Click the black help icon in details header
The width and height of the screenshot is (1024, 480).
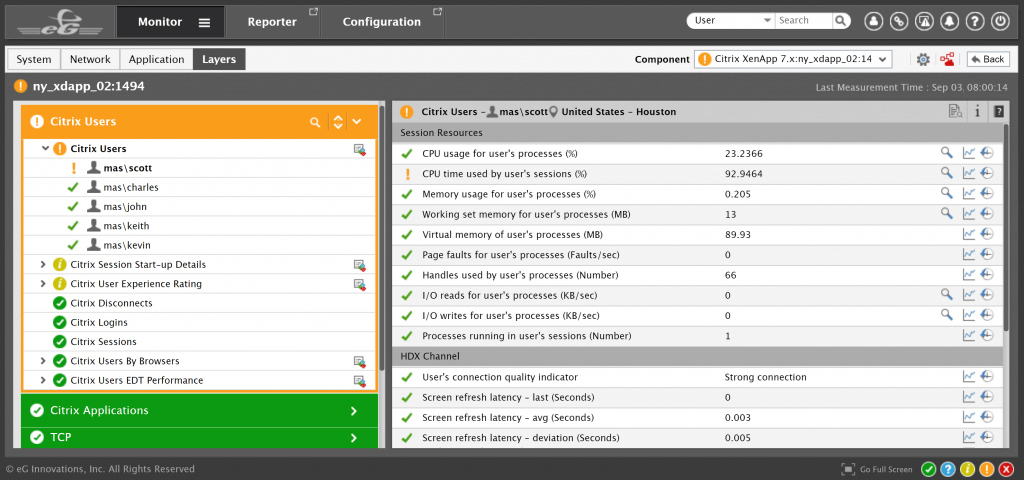pos(998,112)
